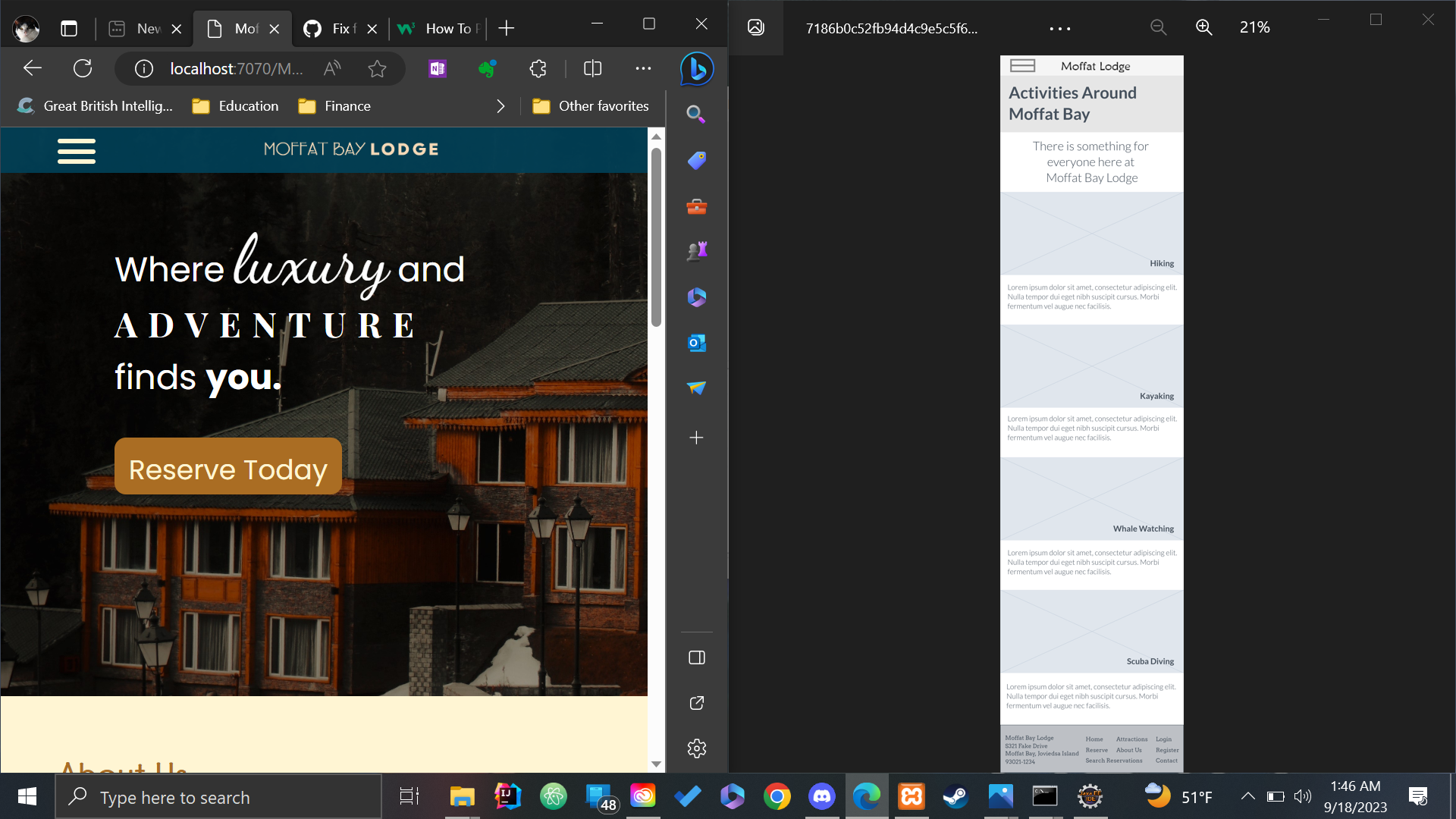Open the OneNote extension icon

pyautogui.click(x=438, y=69)
